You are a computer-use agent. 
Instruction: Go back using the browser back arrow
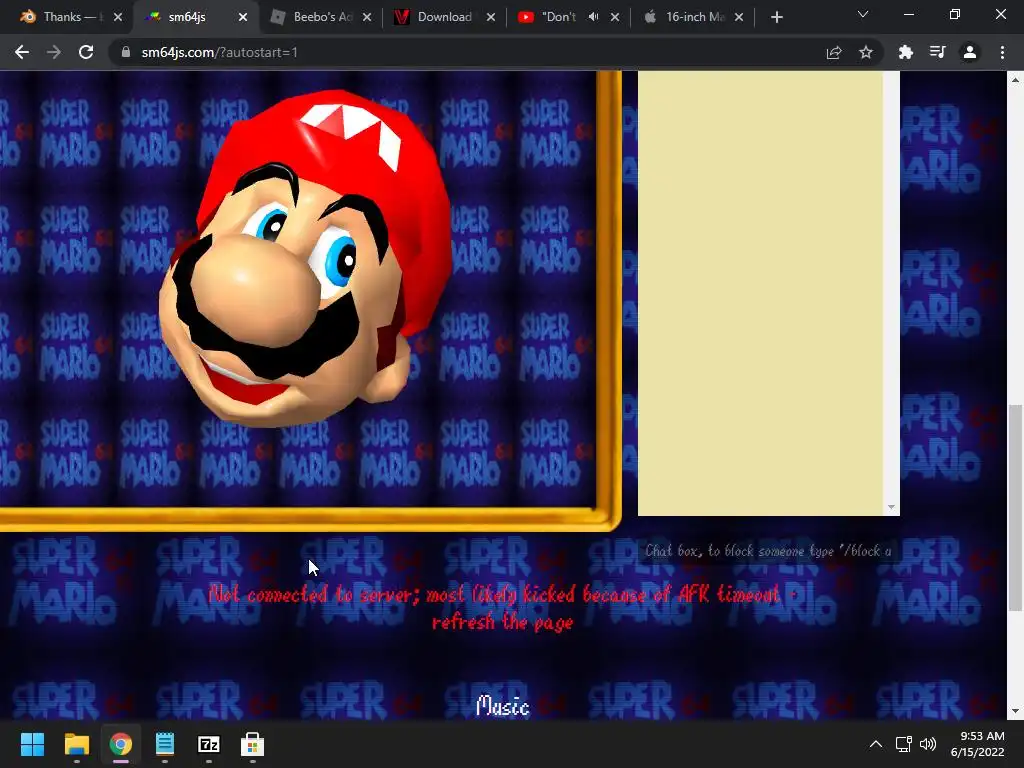[22, 53]
